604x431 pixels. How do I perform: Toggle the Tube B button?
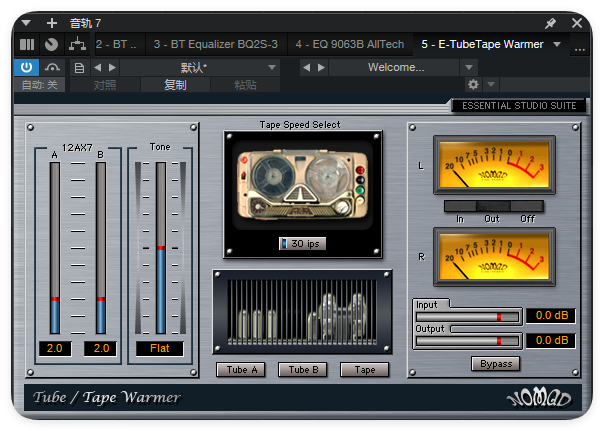[303, 370]
